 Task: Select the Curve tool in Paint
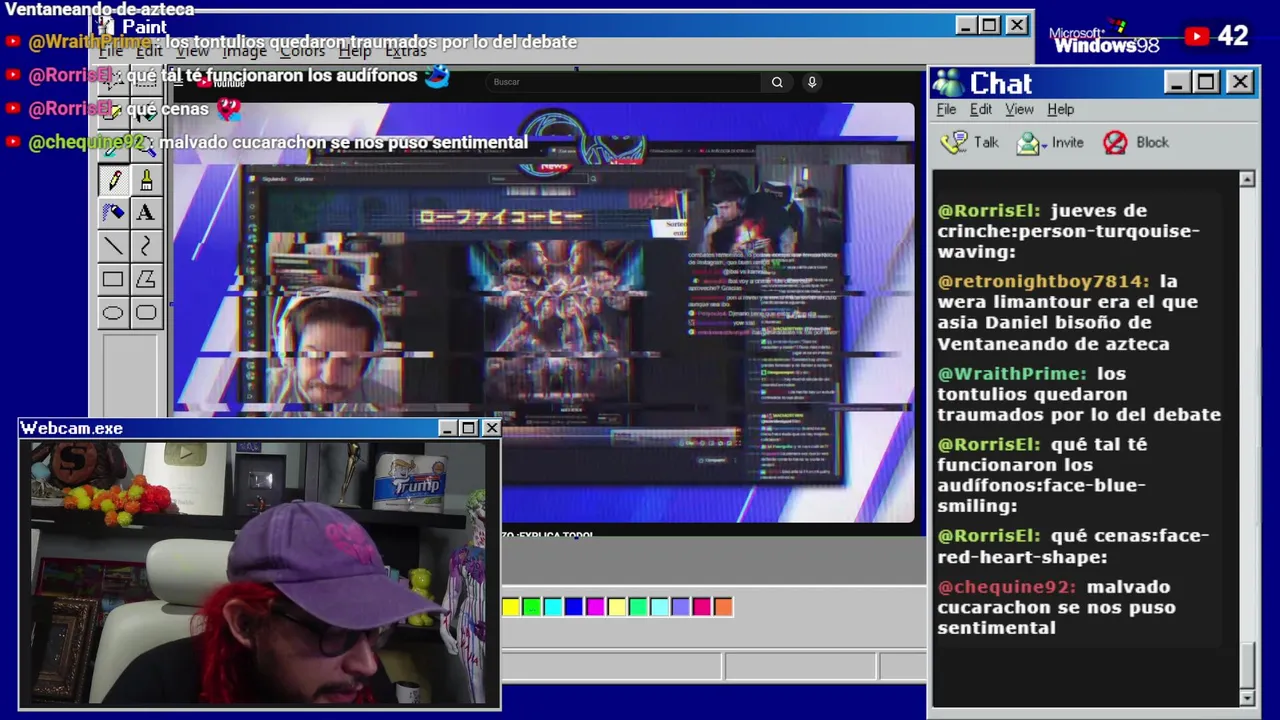coord(146,246)
